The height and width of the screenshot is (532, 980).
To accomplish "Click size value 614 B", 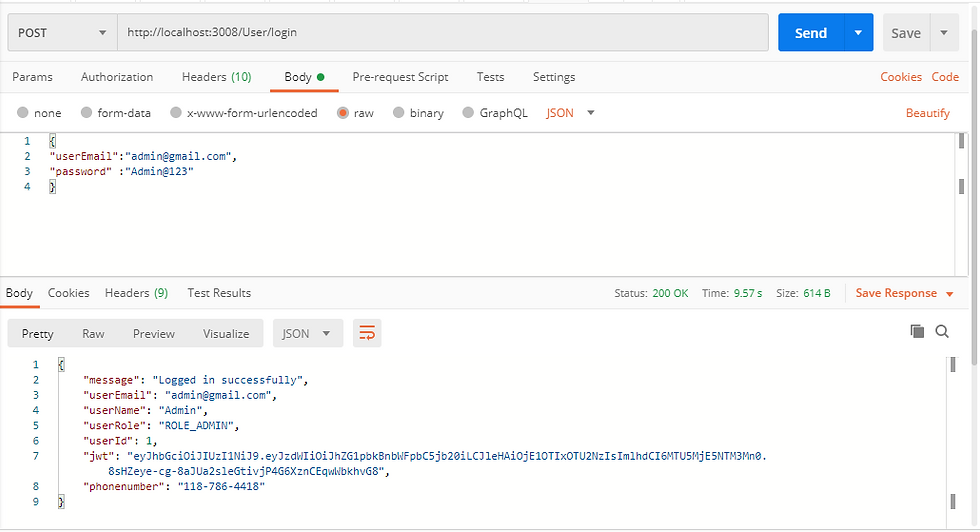I will point(817,293).
